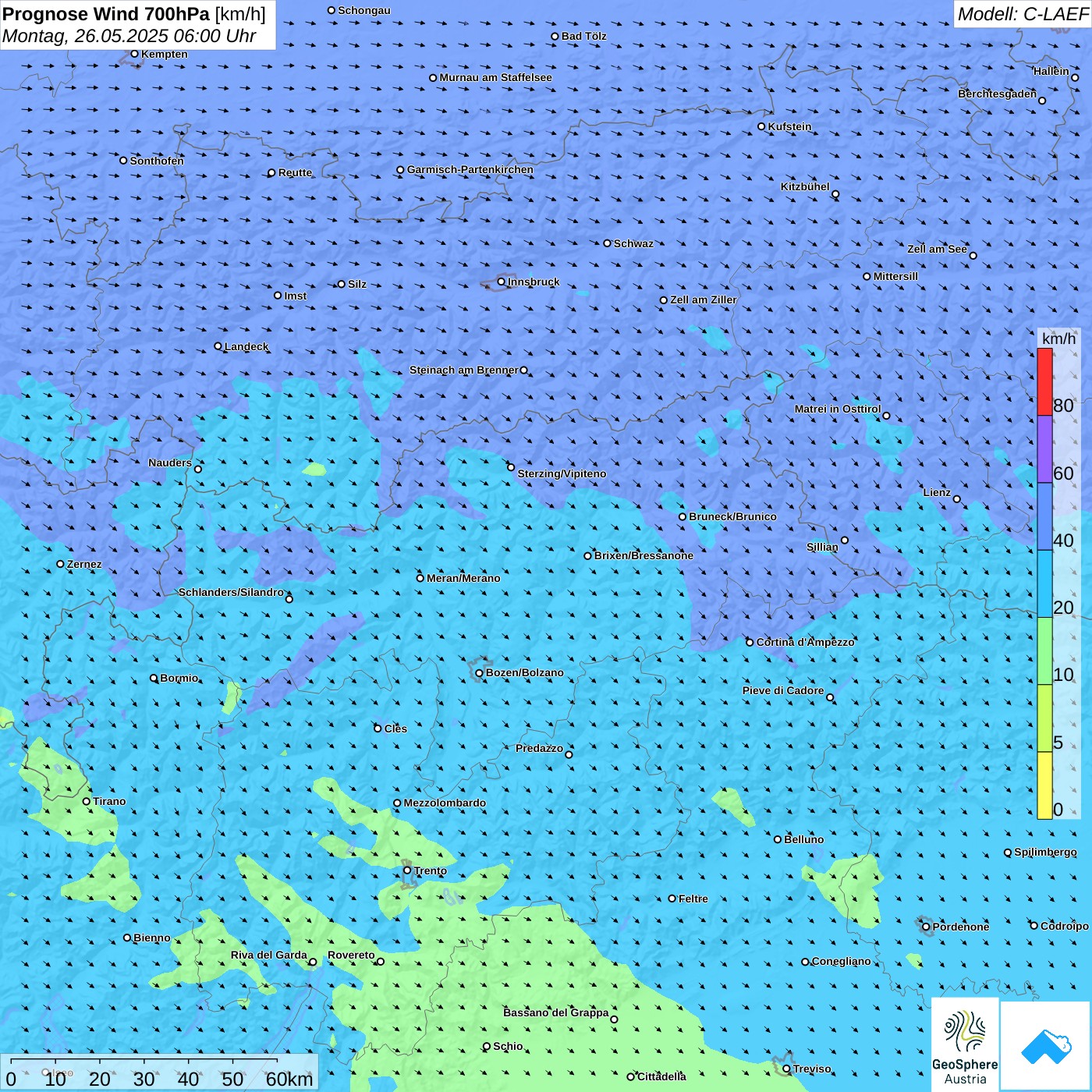Screen dimensions: 1092x1092
Task: Click the 'Berchtesgaden' label
Action: (998, 94)
